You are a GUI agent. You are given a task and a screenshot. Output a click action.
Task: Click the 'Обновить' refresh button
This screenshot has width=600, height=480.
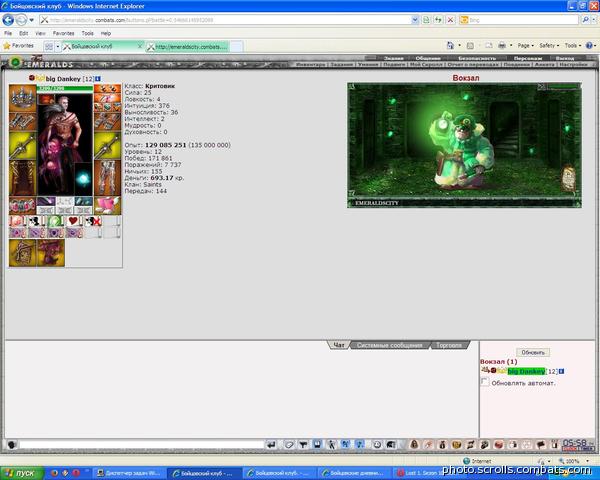coord(533,352)
